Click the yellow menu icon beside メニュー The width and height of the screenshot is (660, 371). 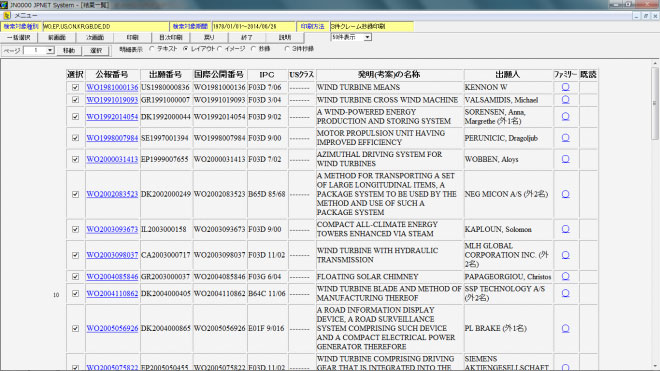[x=7, y=16]
